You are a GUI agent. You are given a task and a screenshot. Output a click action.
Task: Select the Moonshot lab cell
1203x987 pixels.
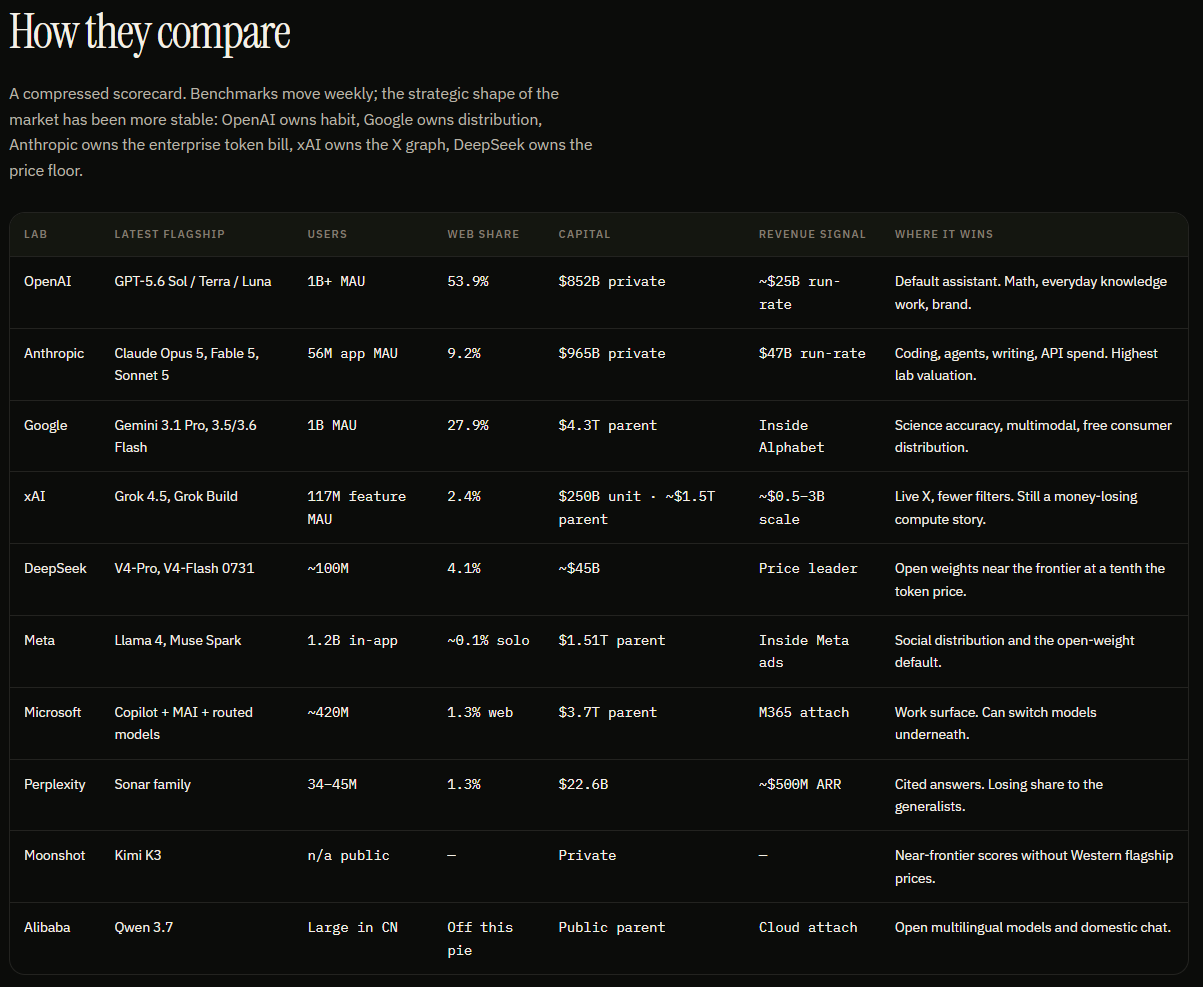[55, 855]
